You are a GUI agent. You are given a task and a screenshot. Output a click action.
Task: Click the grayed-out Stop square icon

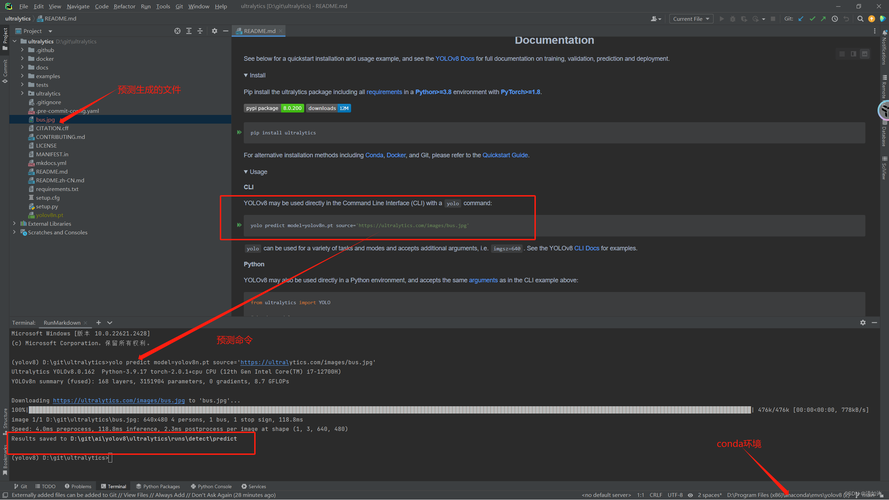click(x=773, y=19)
